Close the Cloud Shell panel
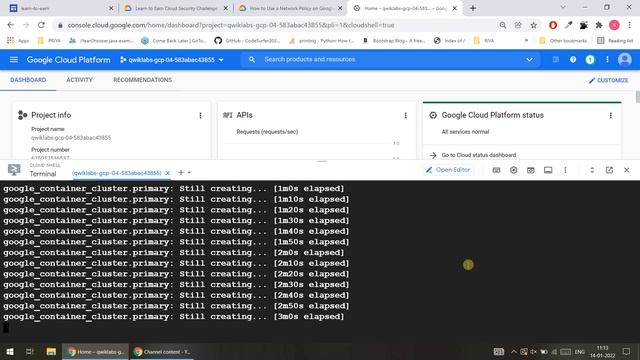The image size is (640, 360). coord(627,170)
